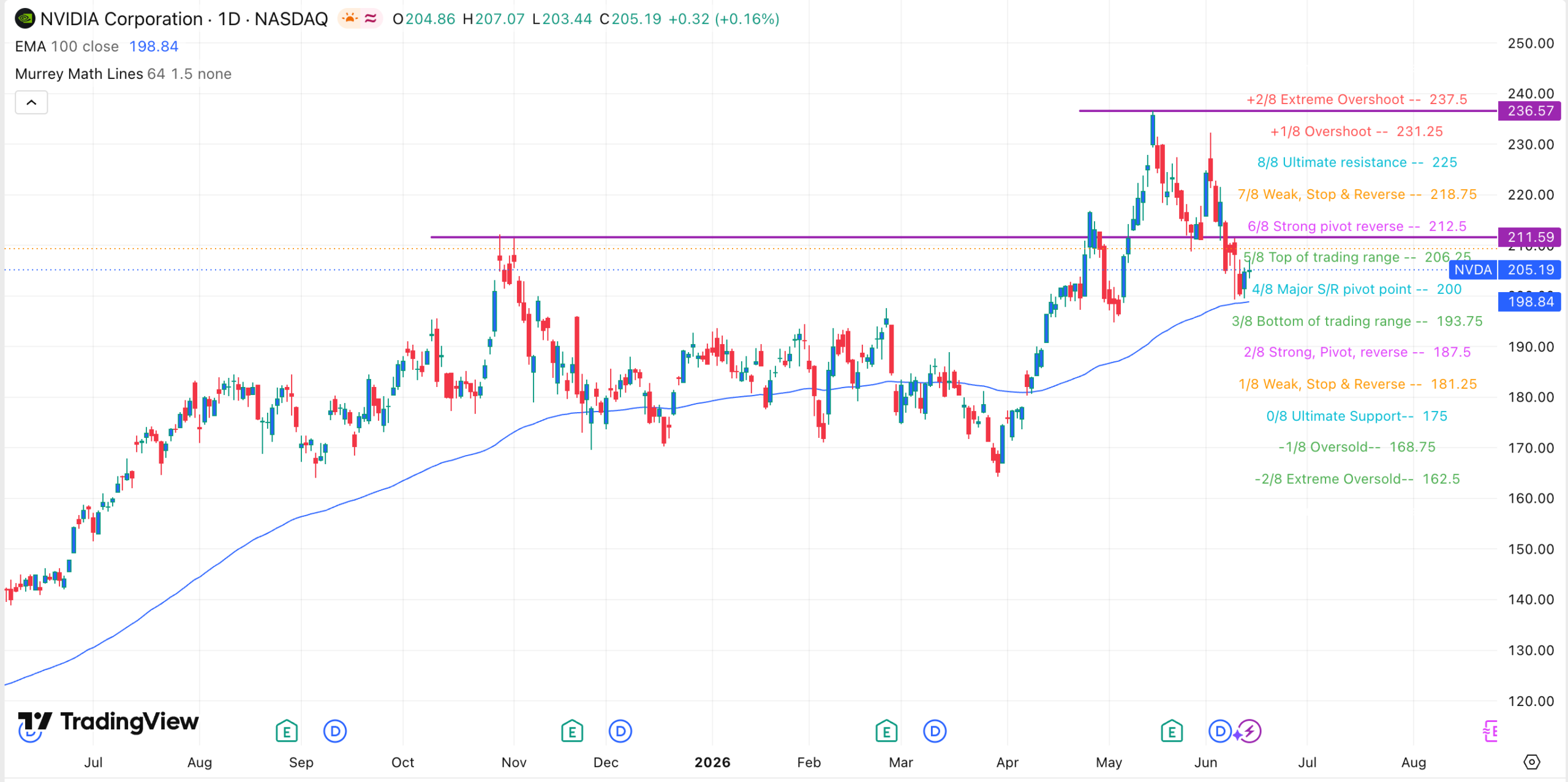Click the 211.59 purple price label
Screen dimensions: 1568x782
[1529, 237]
